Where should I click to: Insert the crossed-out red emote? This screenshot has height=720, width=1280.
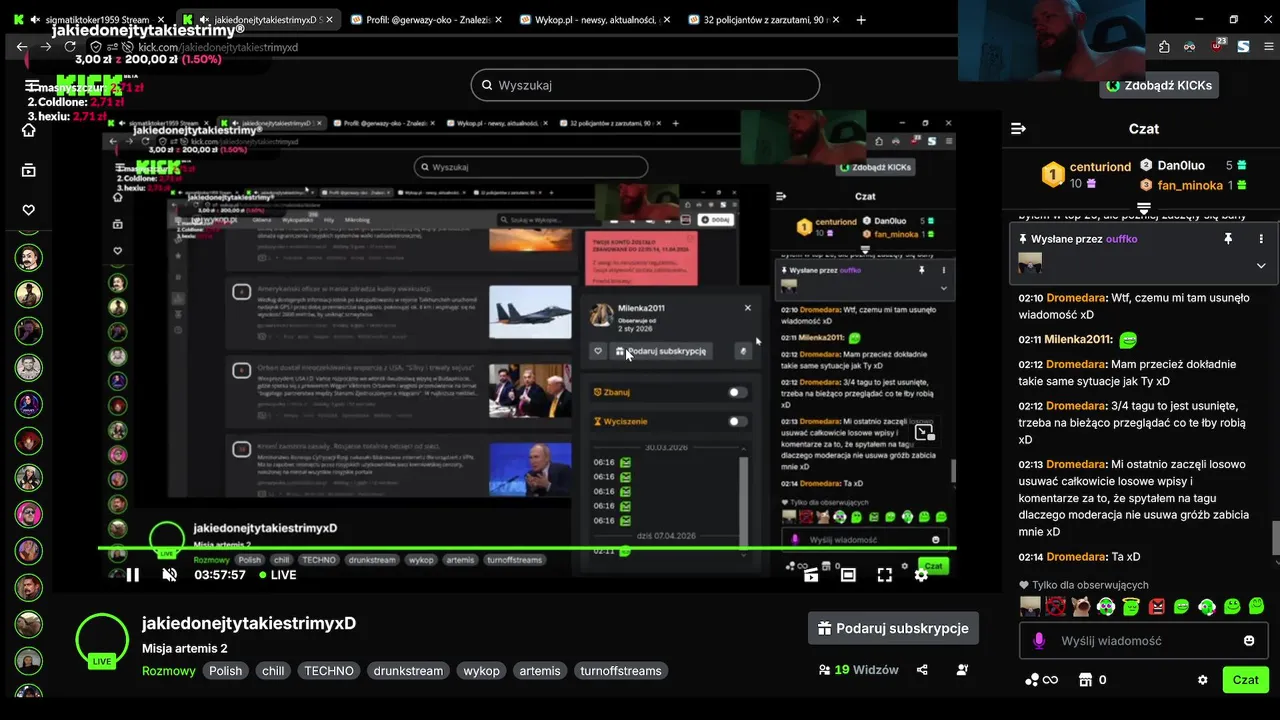tap(1055, 606)
